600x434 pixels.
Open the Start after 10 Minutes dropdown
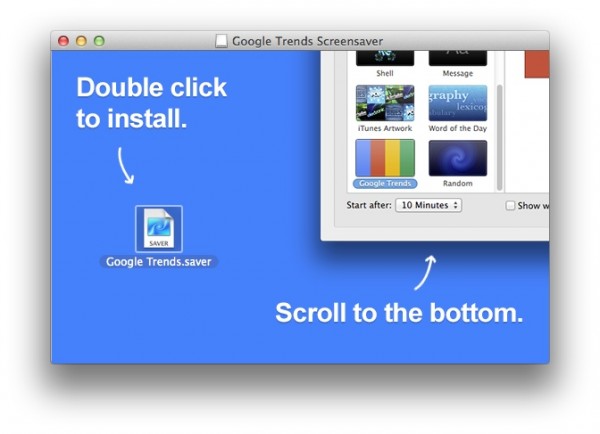tap(429, 205)
